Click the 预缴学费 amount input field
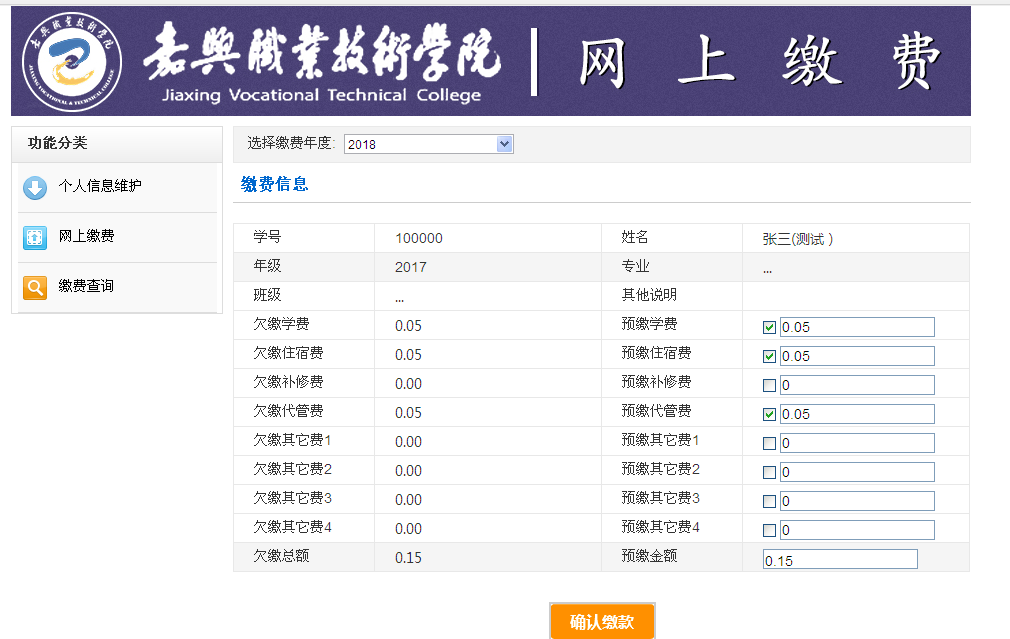The height and width of the screenshot is (639, 1010). coord(856,327)
